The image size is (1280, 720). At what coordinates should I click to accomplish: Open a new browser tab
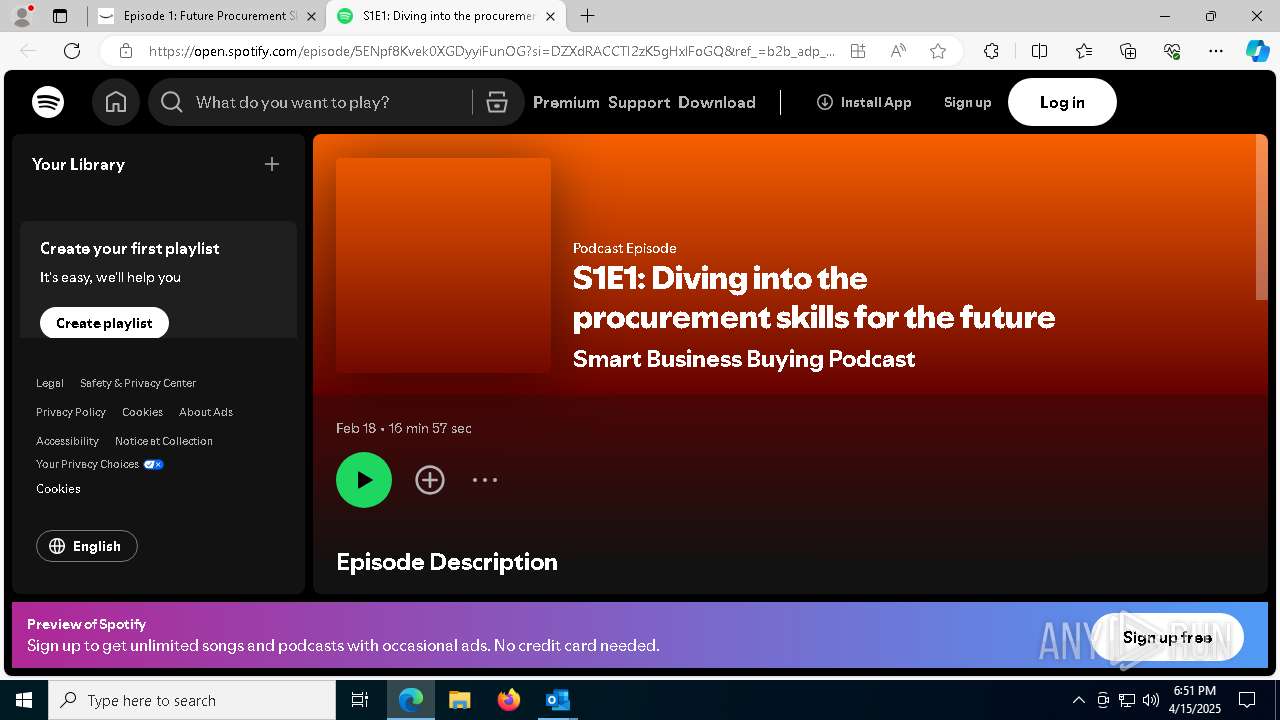click(588, 16)
